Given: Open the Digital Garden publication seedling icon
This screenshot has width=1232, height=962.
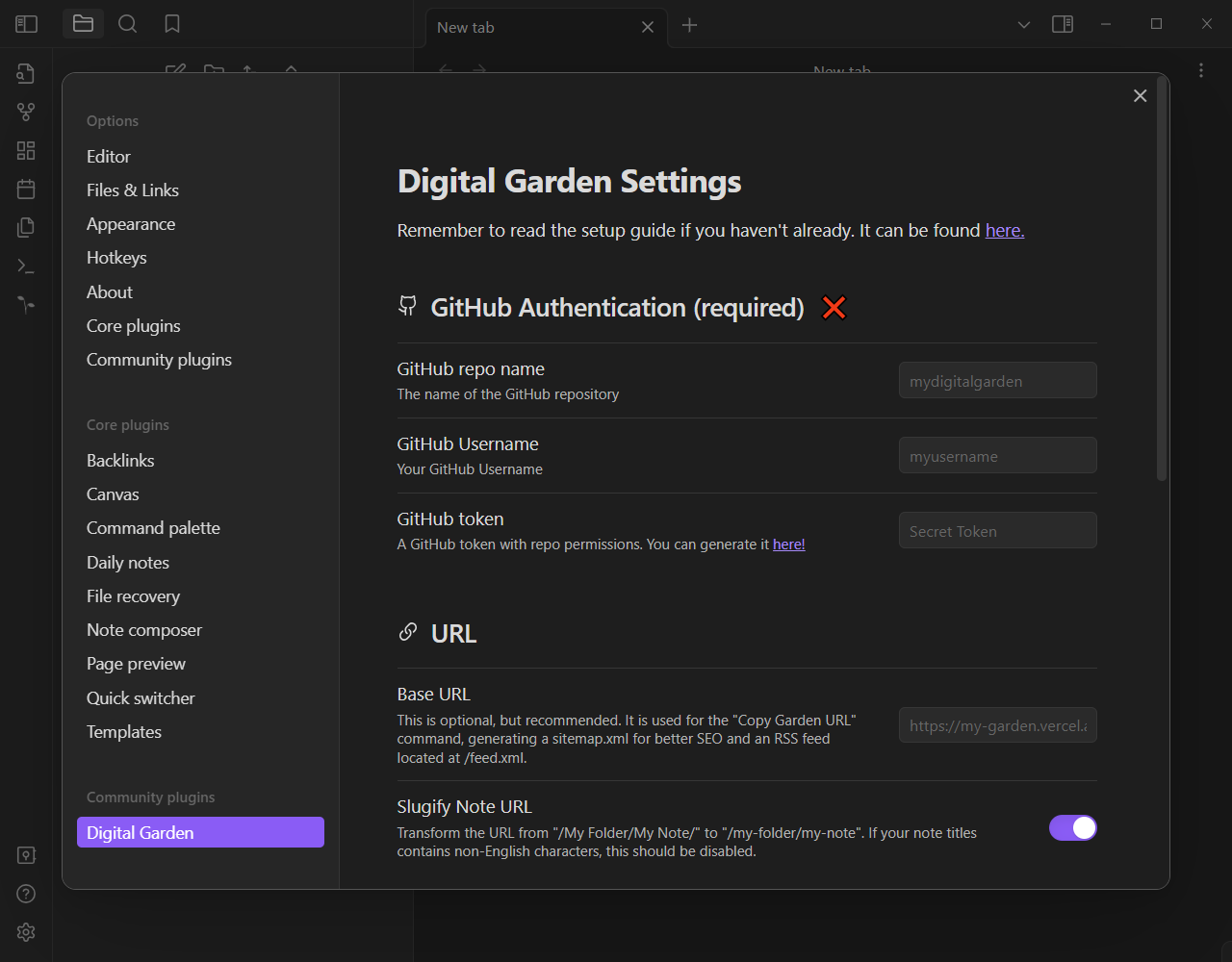Looking at the screenshot, I should (26, 304).
